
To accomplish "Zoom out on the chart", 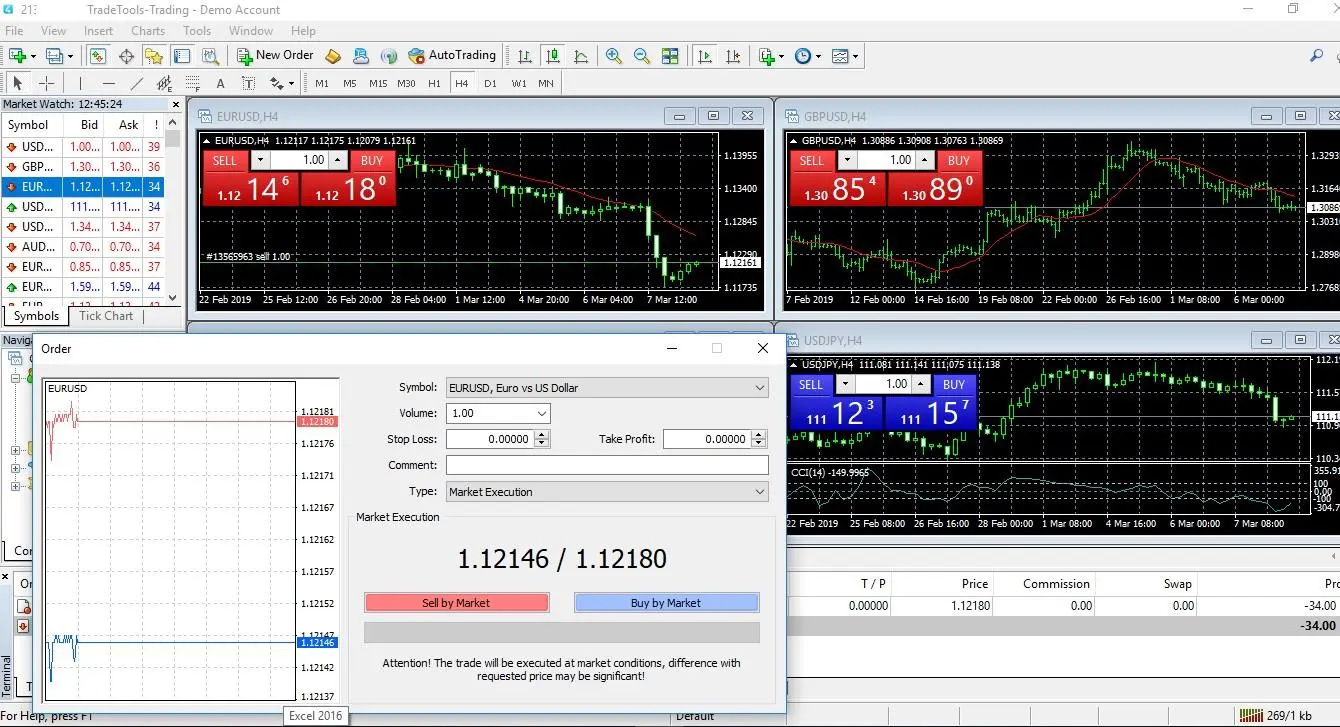I will click(641, 56).
